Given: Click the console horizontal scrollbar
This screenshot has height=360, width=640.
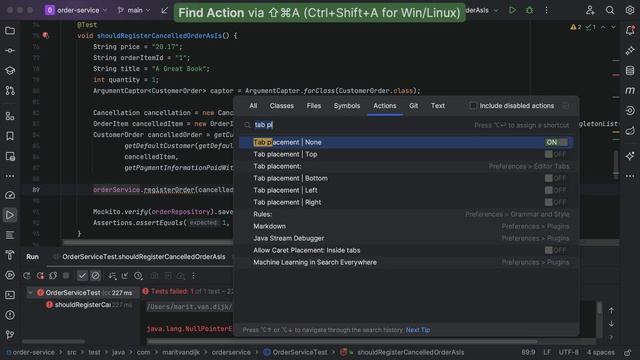Looking at the screenshot, I should [342, 341].
